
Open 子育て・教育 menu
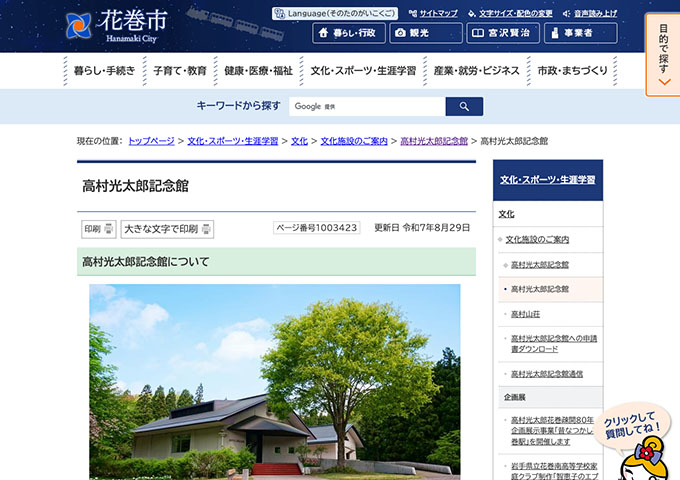[x=180, y=71]
